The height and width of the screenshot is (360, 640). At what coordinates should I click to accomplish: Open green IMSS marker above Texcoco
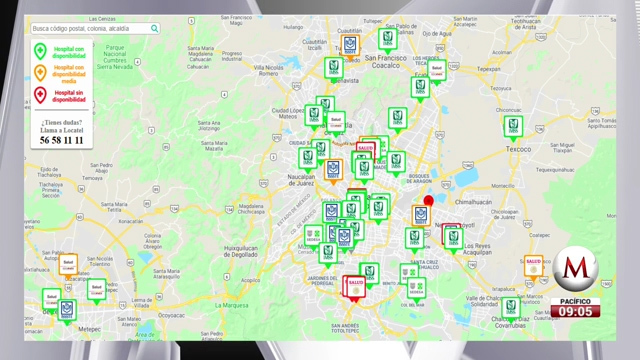(513, 128)
